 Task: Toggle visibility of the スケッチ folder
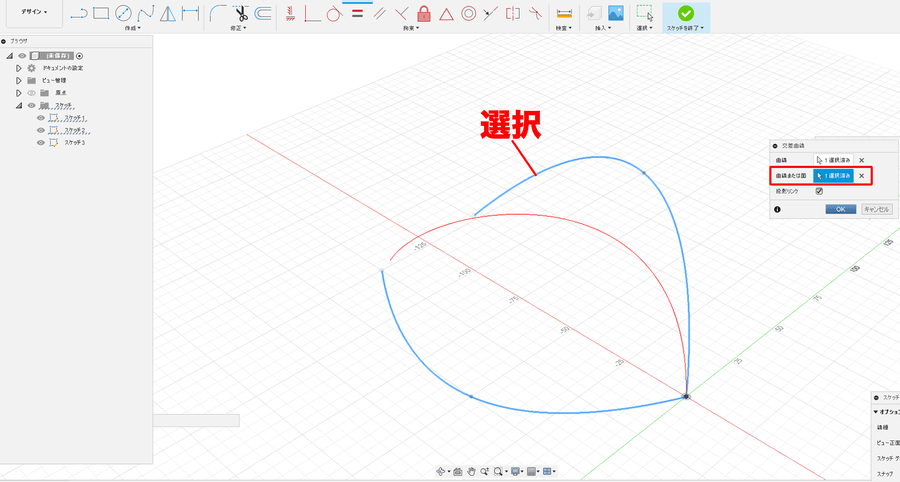coord(32,106)
